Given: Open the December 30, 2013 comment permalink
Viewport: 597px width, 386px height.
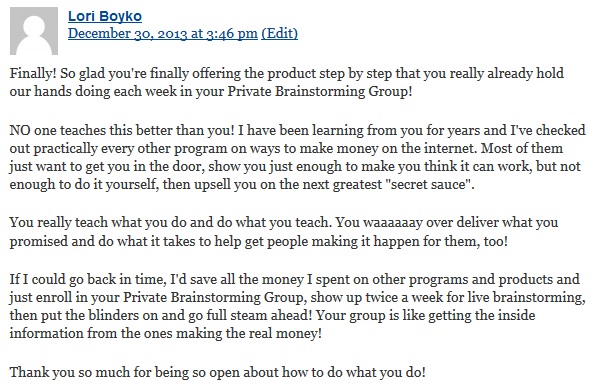Looking at the screenshot, I should pyautogui.click(x=163, y=33).
